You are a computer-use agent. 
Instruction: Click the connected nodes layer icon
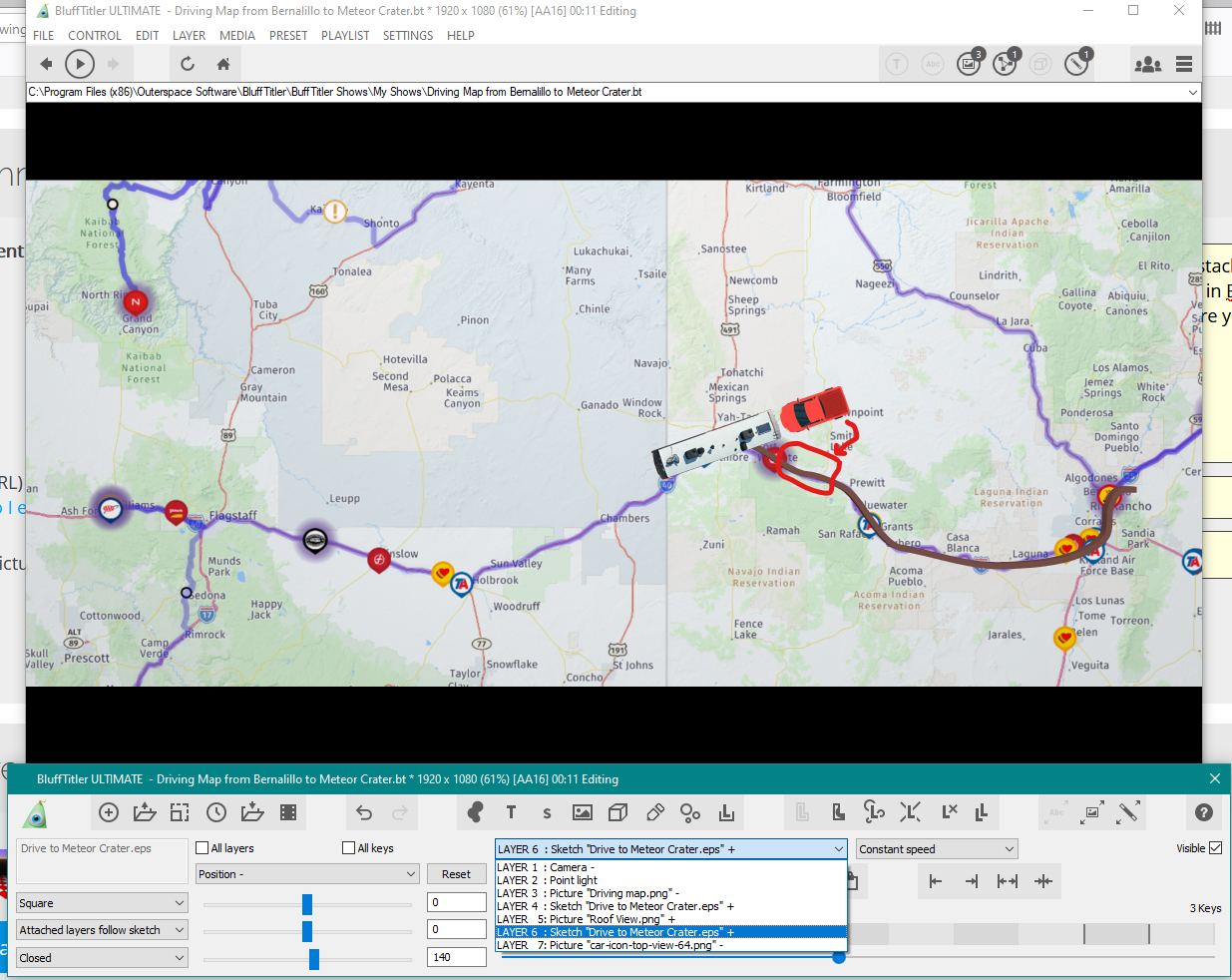click(x=690, y=812)
